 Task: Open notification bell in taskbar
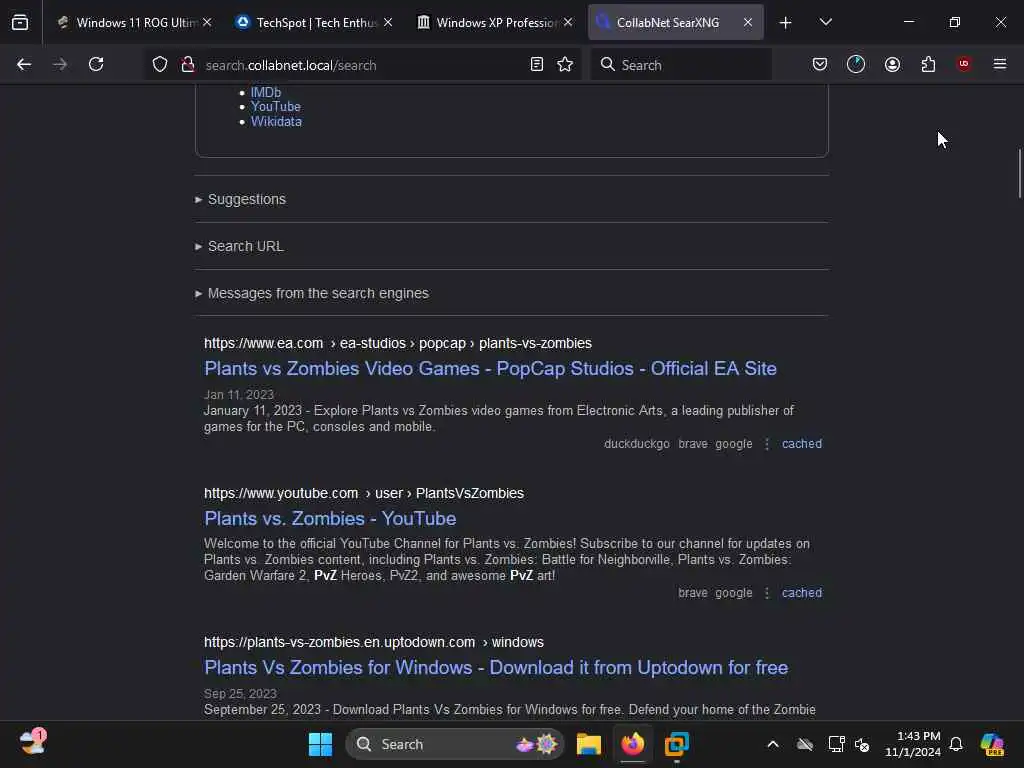[956, 744]
